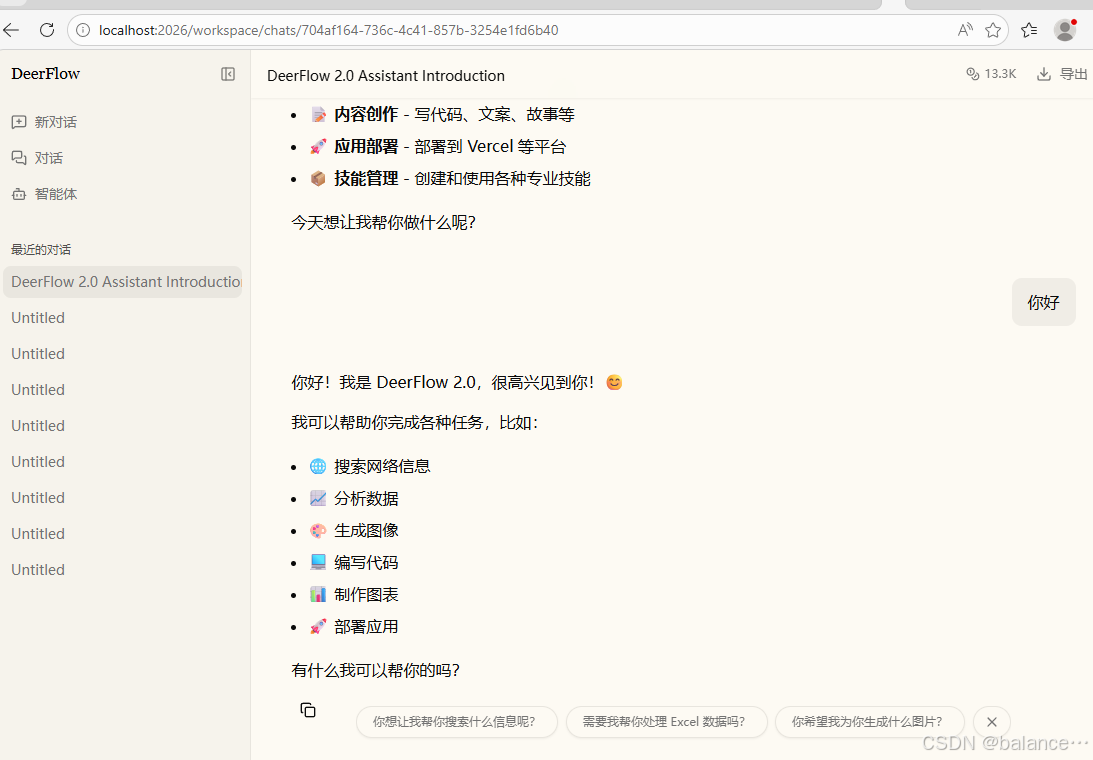Click the browser address bar URL
Image resolution: width=1093 pixels, height=760 pixels.
328,30
